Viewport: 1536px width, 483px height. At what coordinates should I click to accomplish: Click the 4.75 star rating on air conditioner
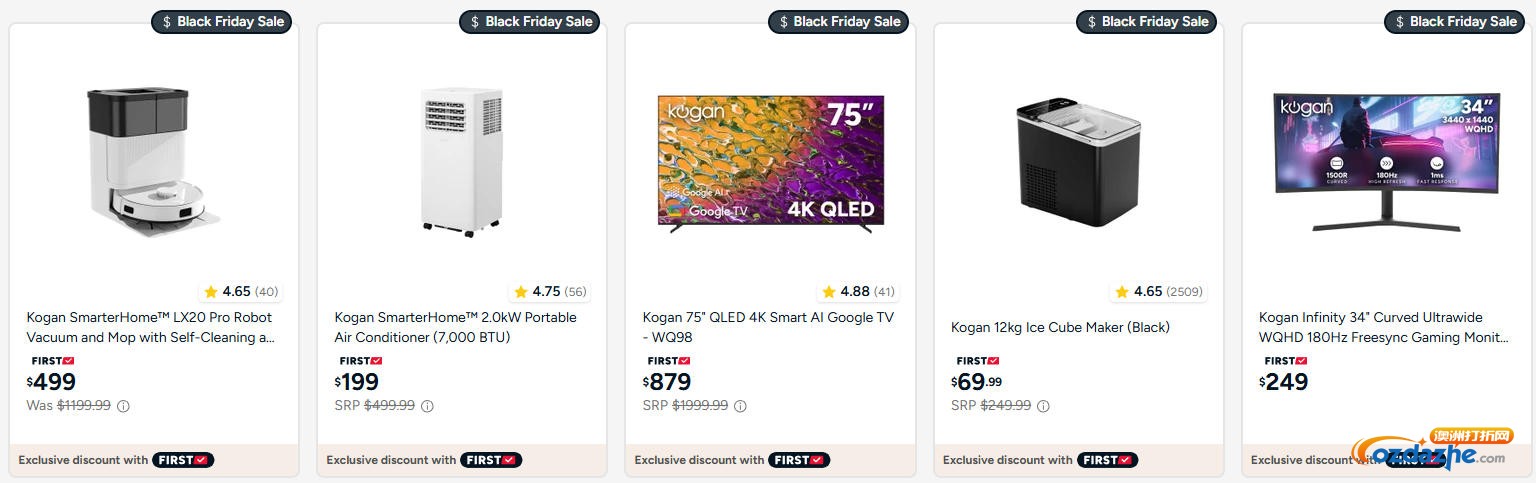(x=549, y=292)
